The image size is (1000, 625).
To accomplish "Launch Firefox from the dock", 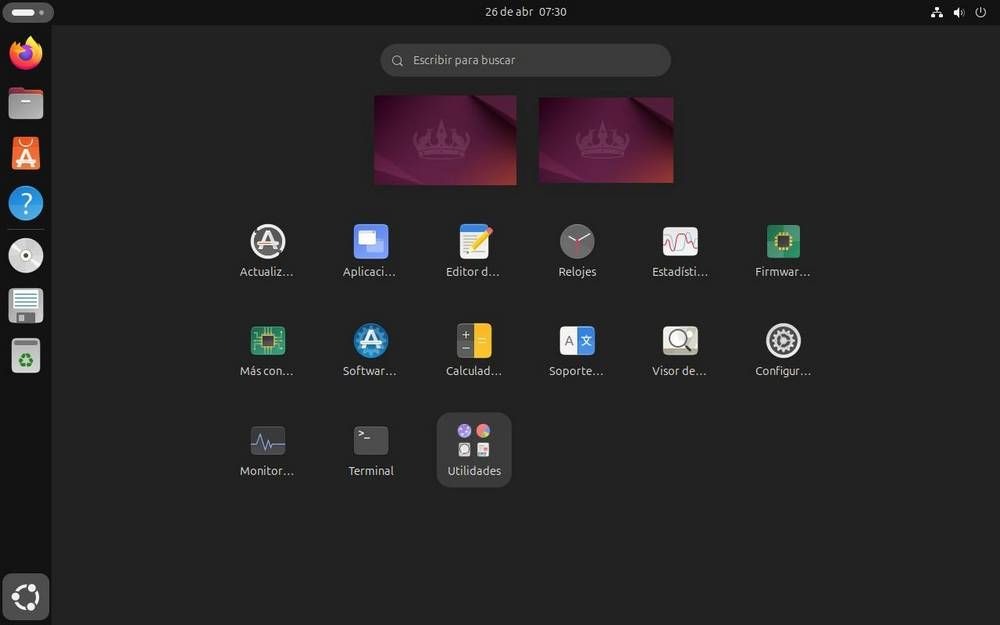I will coord(26,53).
